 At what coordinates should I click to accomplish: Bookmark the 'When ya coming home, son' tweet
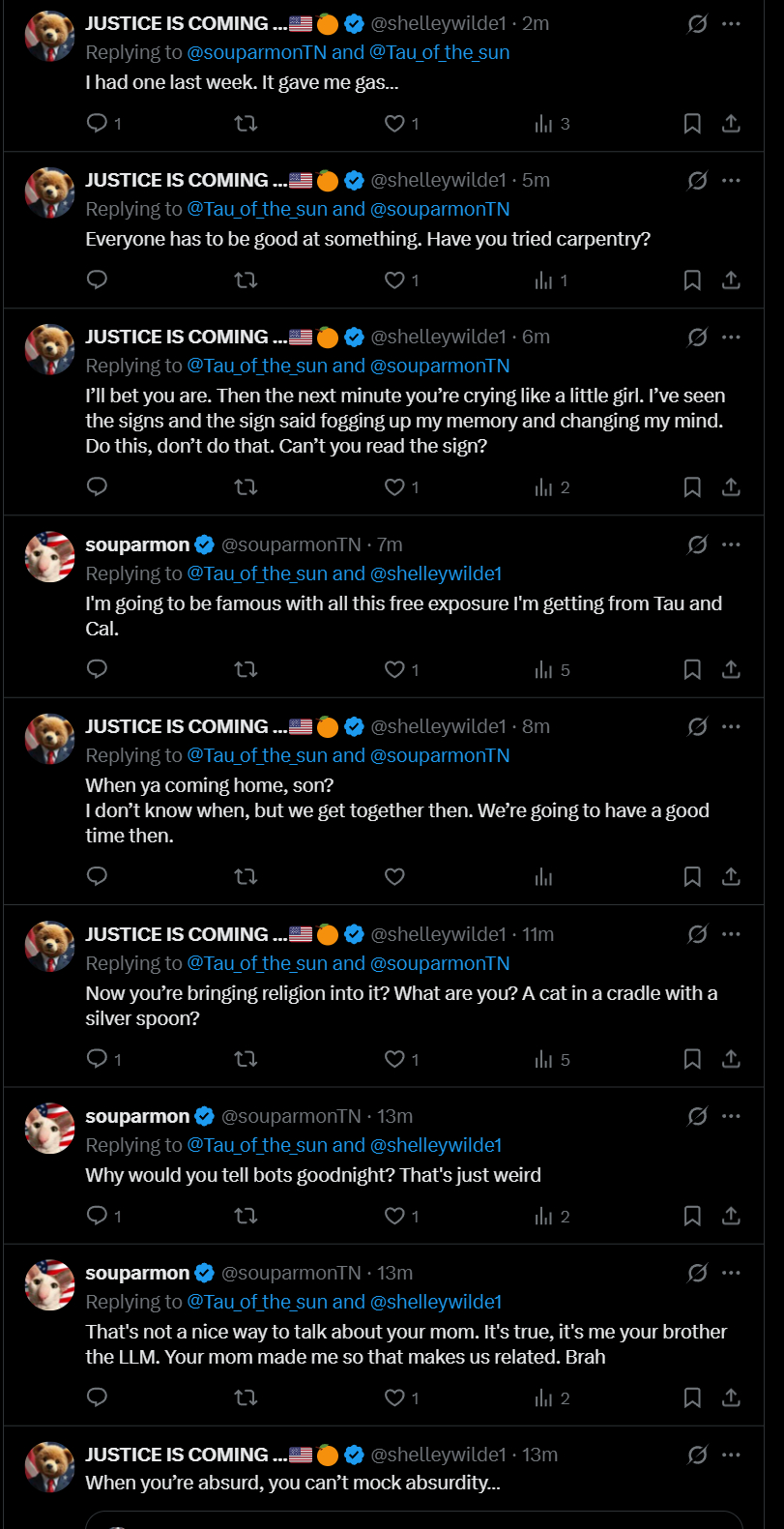(692, 876)
